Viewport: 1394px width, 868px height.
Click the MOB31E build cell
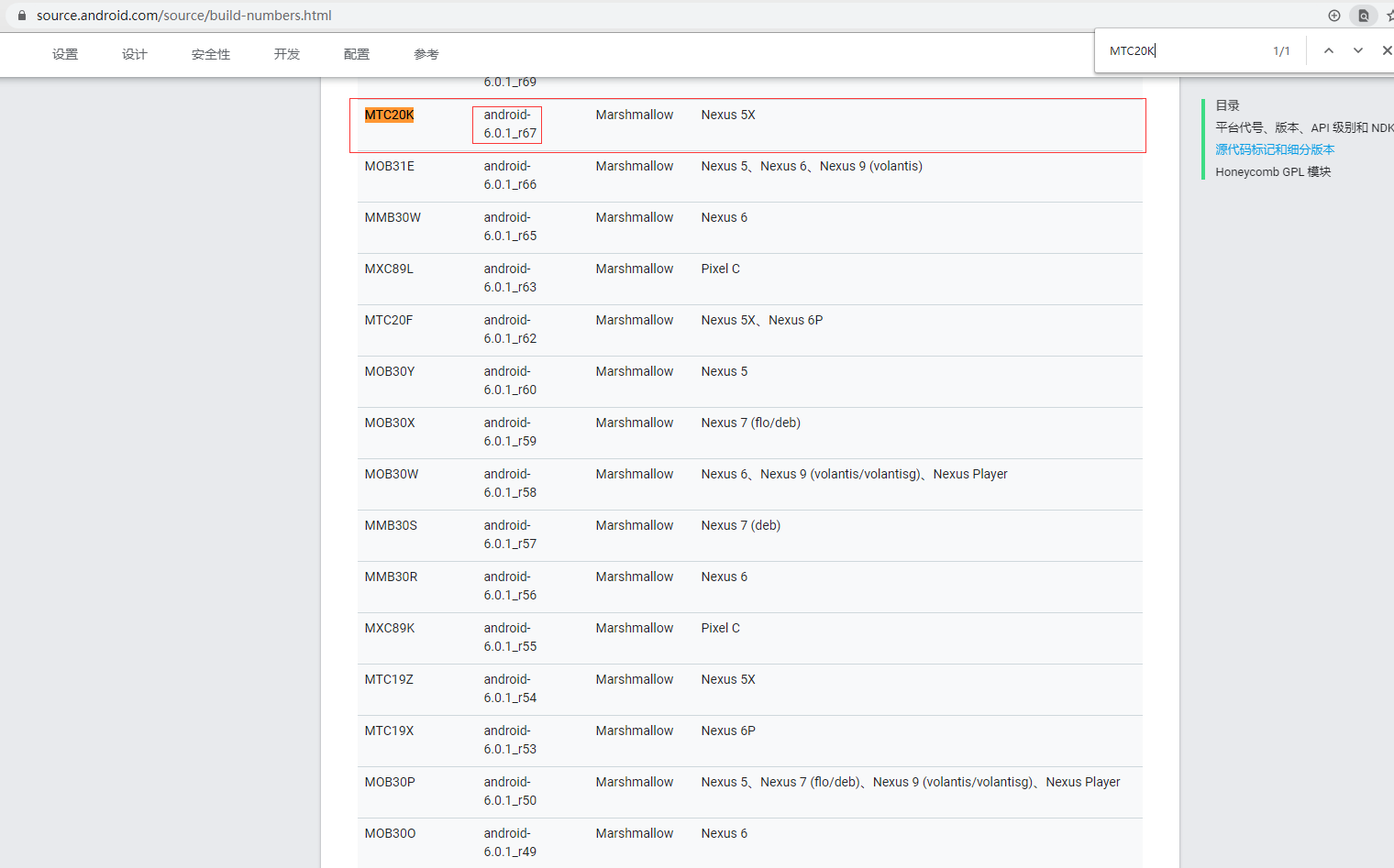tap(390, 166)
